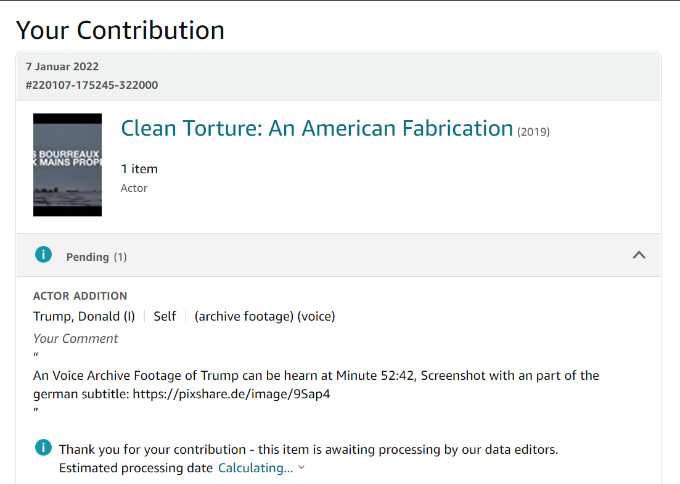Click the info icon beside thank-you message
The image size is (680, 484).
coord(43,447)
